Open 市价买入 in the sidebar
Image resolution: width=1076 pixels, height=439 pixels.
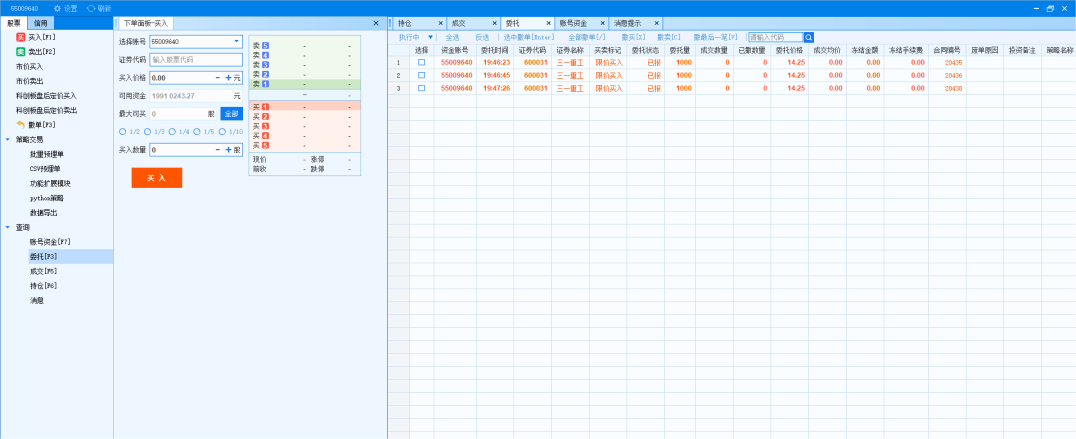[x=30, y=67]
